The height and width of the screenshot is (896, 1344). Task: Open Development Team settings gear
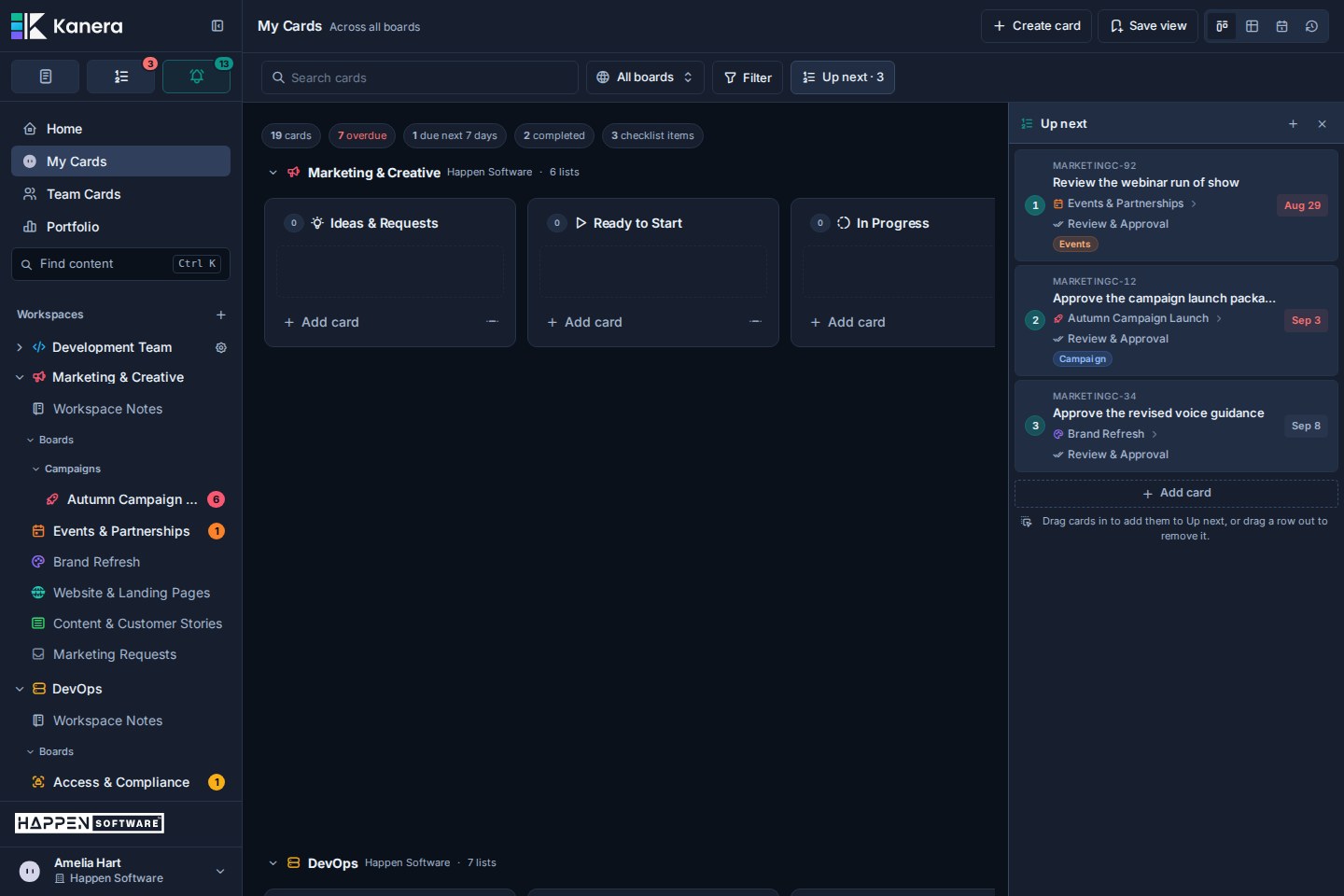tap(221, 347)
